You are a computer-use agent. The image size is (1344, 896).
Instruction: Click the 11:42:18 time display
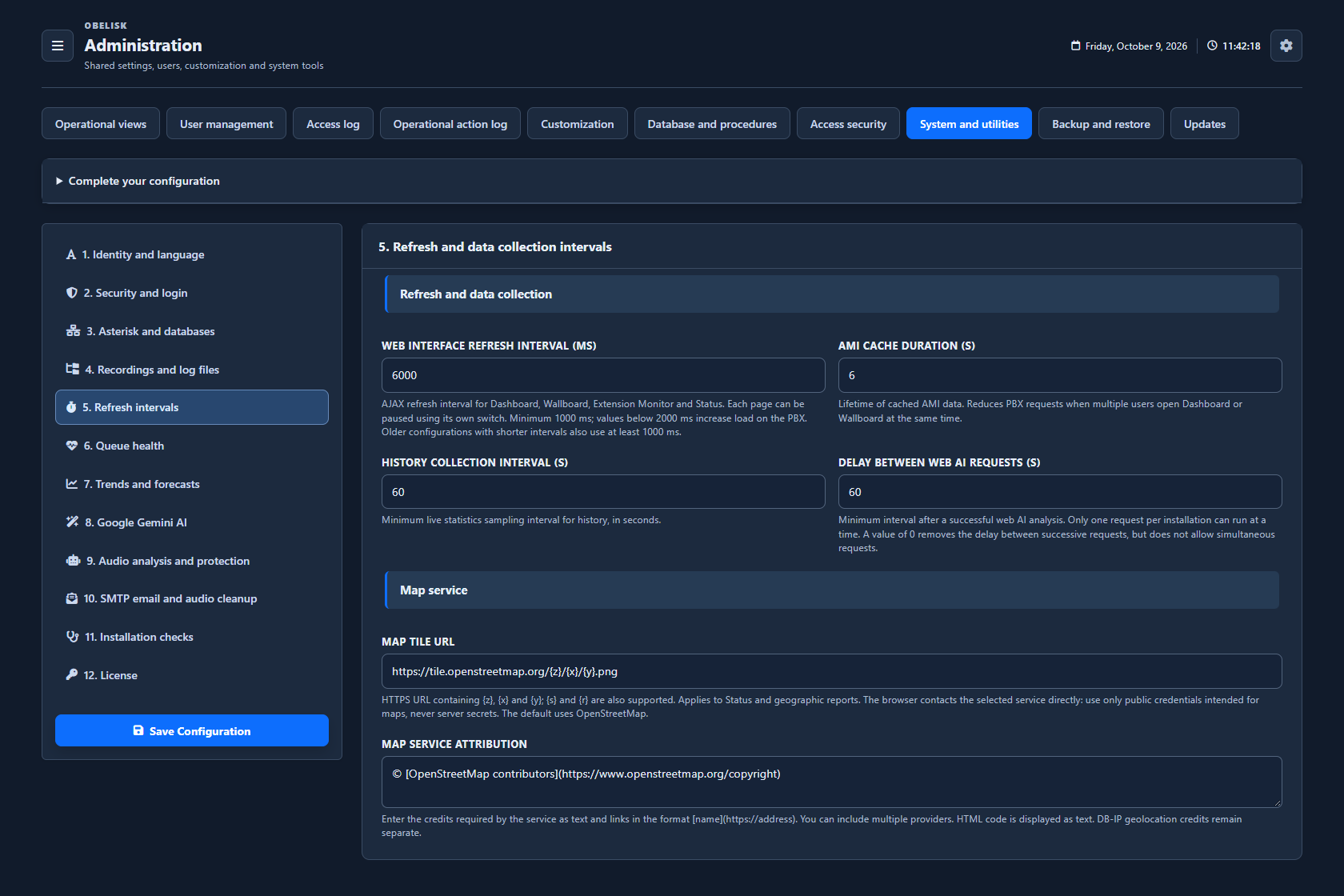pos(1241,46)
